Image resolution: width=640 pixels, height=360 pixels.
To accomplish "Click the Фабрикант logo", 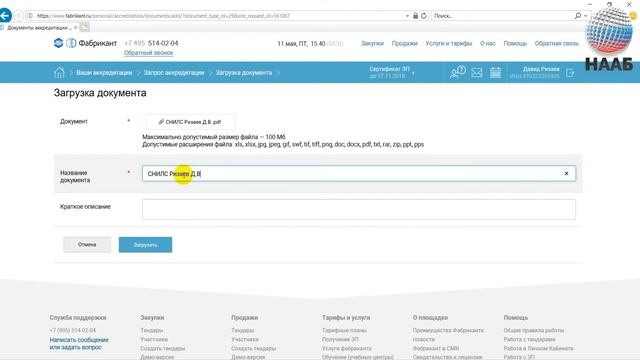I will (85, 43).
